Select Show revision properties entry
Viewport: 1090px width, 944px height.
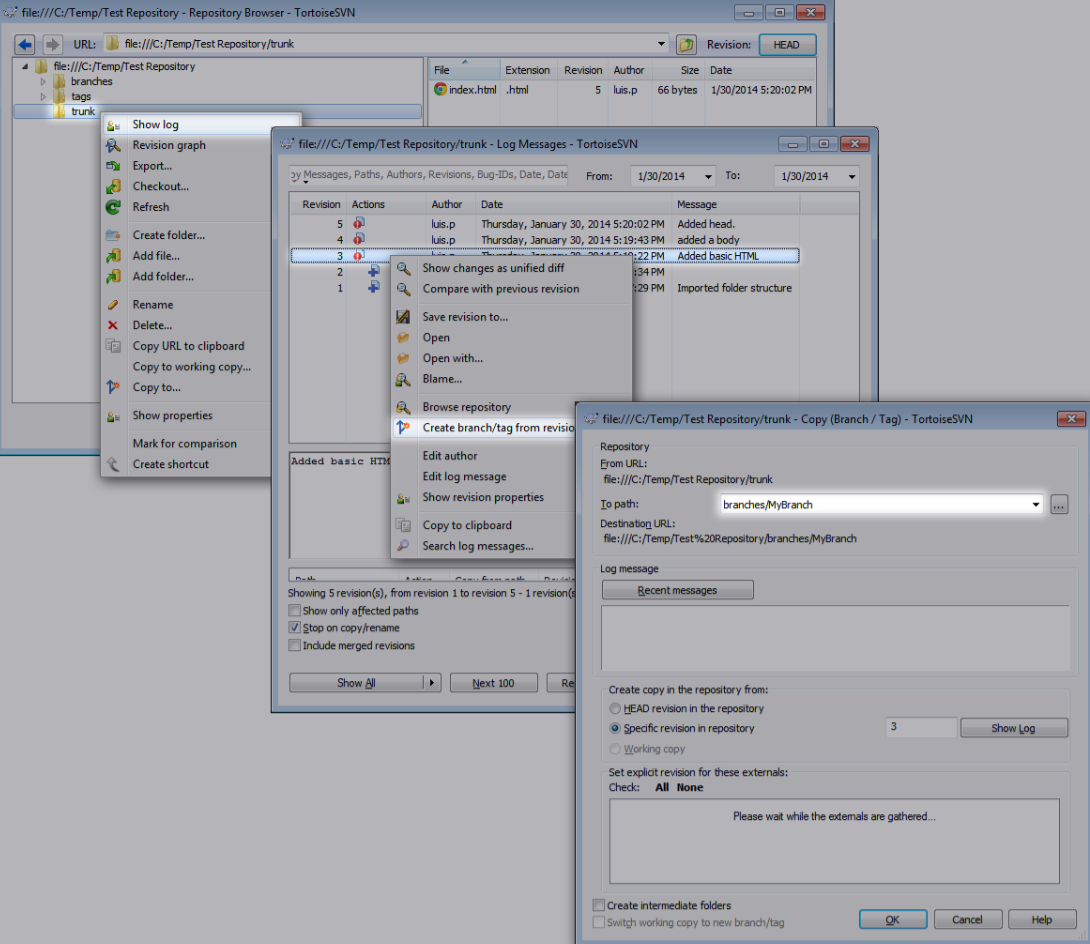pos(483,498)
